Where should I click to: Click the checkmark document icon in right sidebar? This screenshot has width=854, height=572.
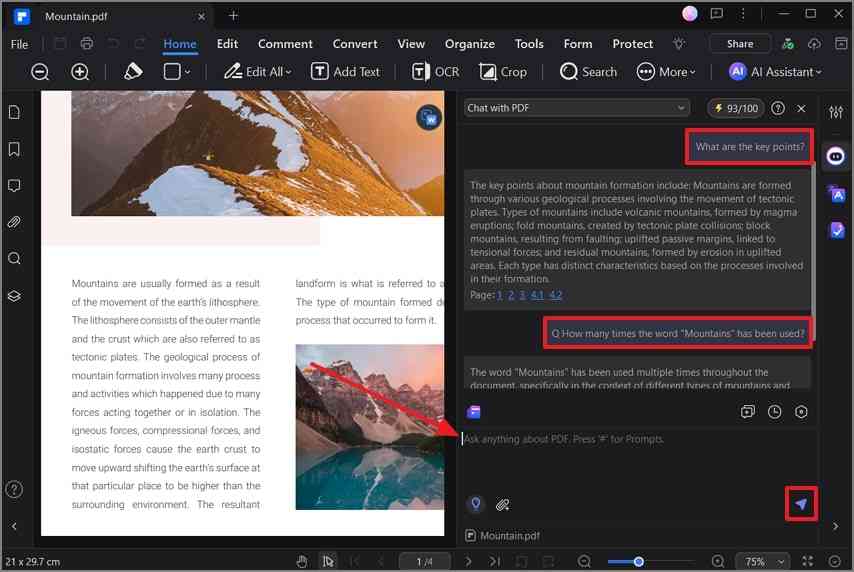(x=836, y=230)
